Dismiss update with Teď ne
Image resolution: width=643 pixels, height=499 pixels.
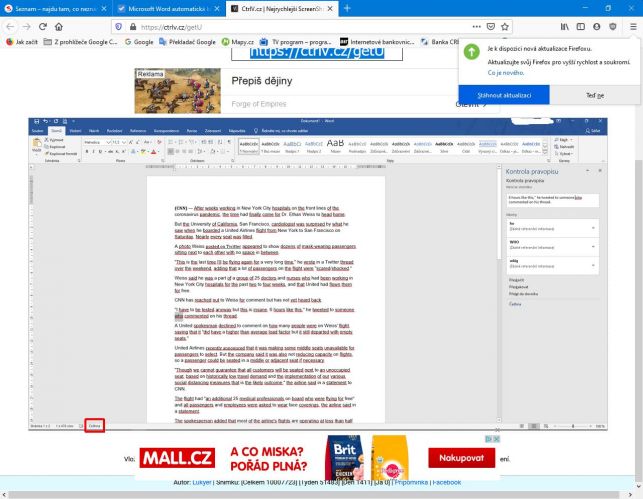(595, 95)
